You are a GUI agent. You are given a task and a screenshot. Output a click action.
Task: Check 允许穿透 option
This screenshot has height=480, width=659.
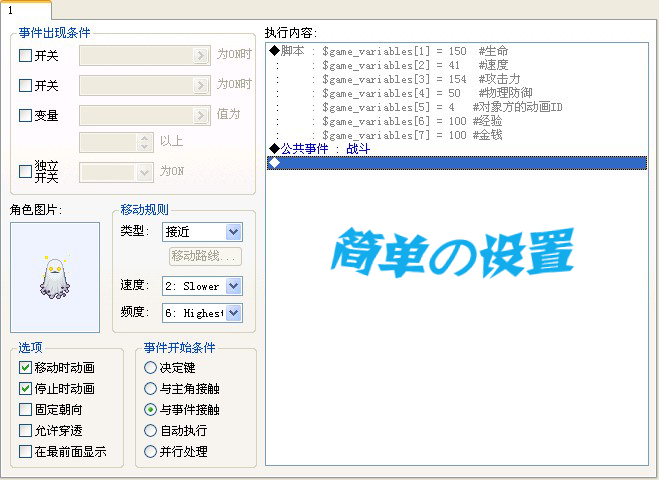pos(25,430)
